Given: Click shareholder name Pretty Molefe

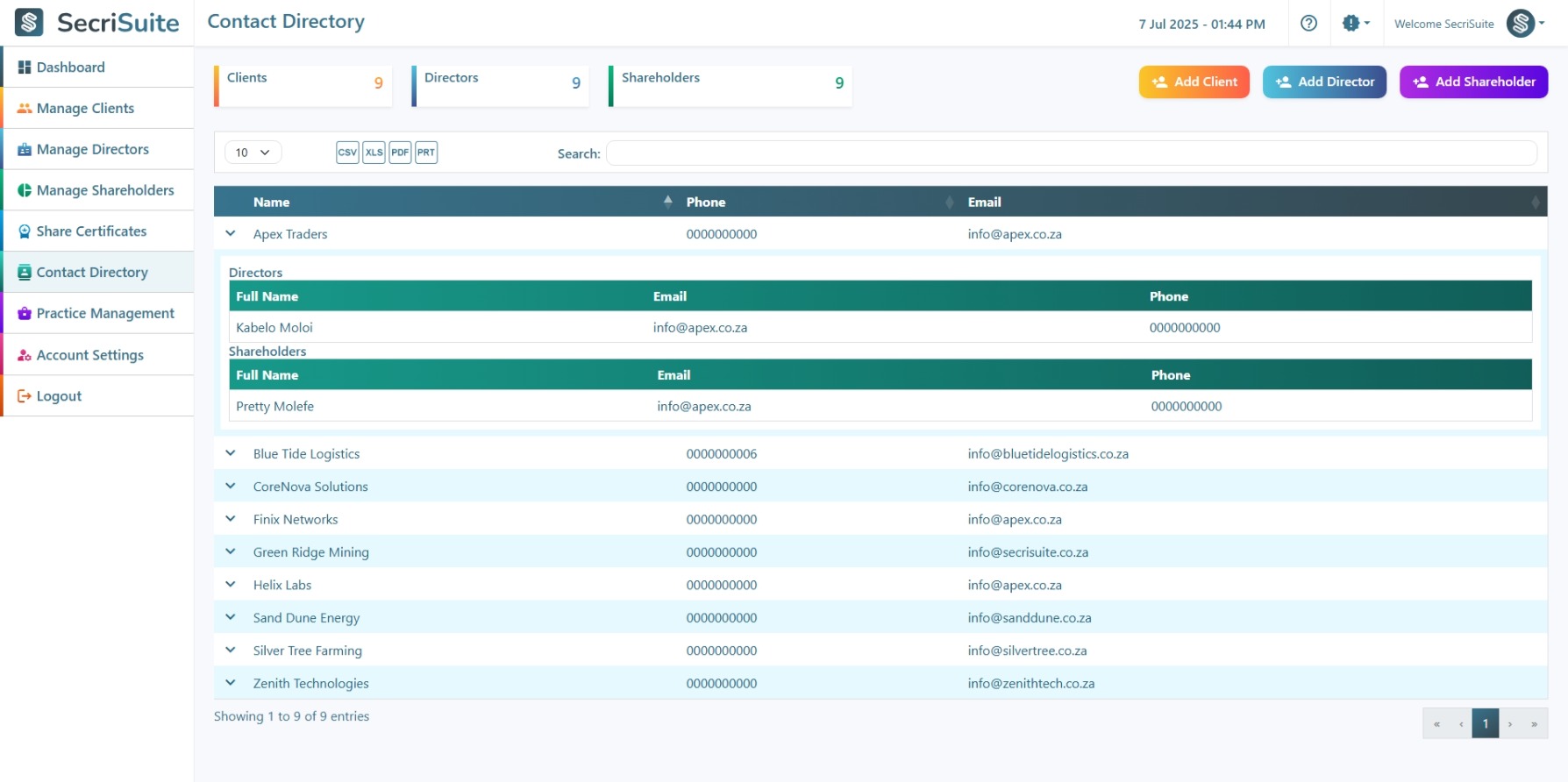Looking at the screenshot, I should pos(275,407).
